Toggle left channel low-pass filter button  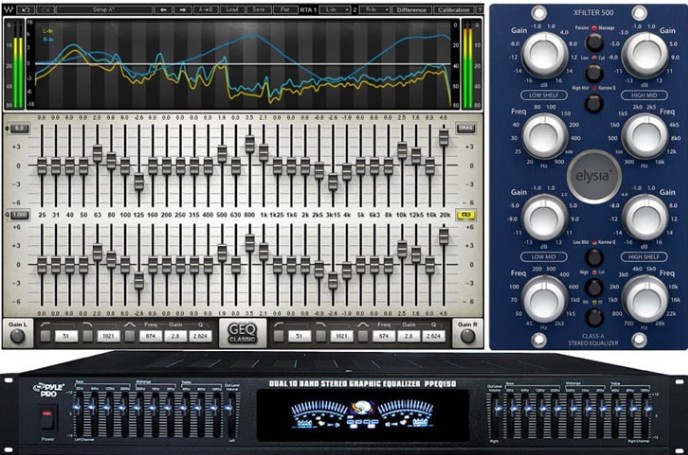point(88,336)
